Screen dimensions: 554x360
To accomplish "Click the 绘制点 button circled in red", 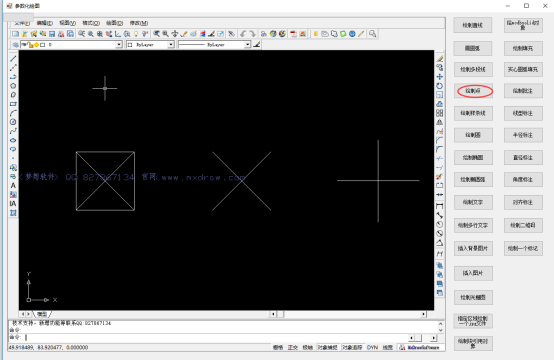I will pos(473,91).
